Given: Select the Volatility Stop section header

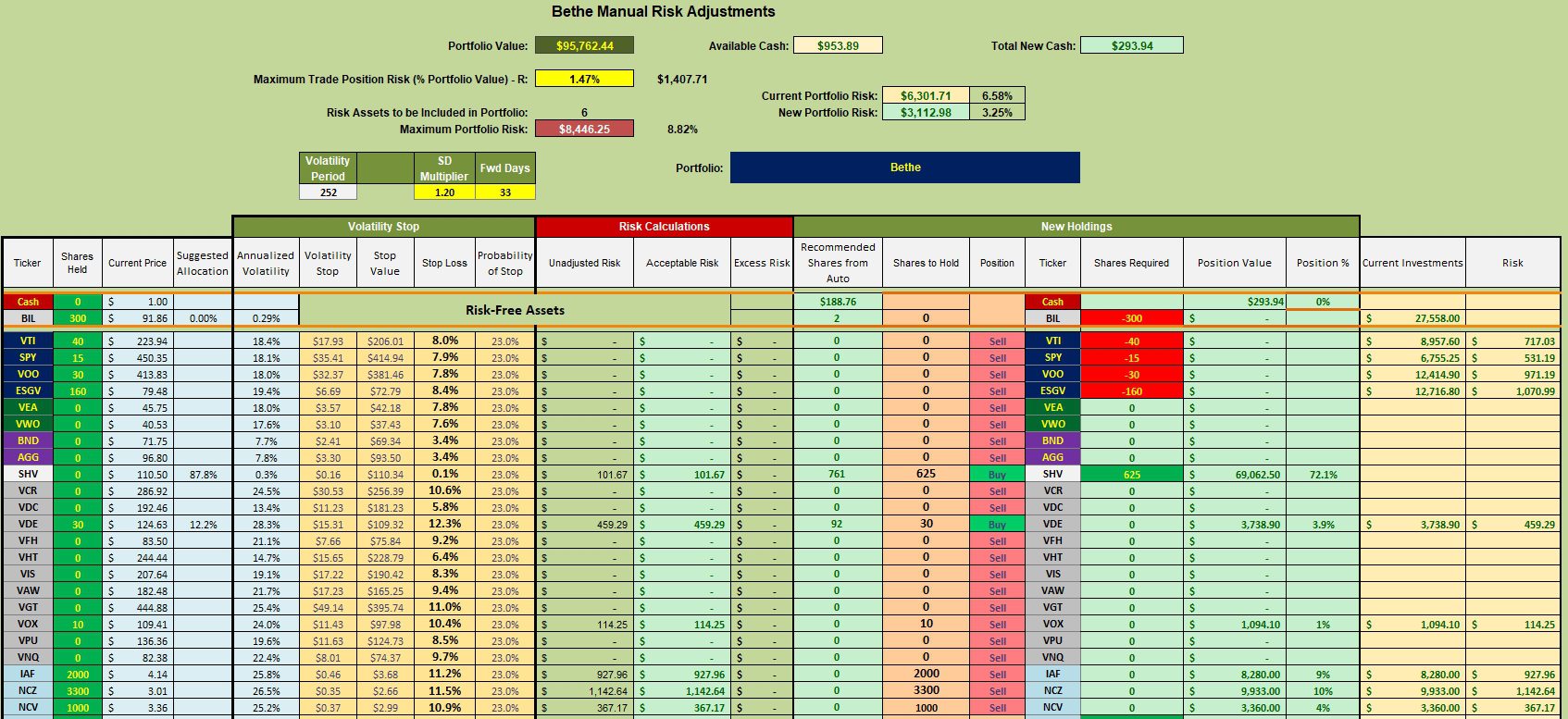Looking at the screenshot, I should click(383, 227).
